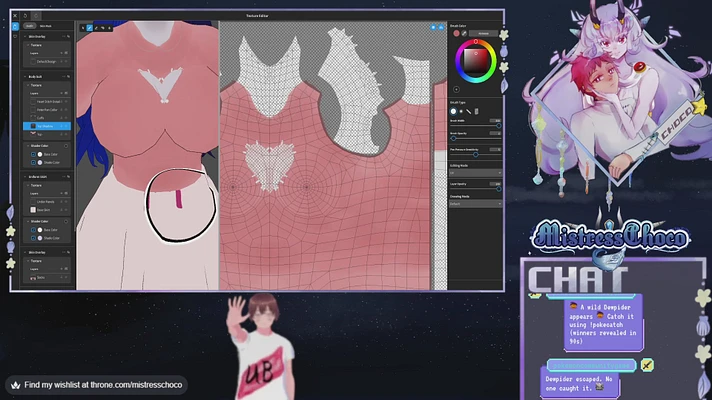The image size is (712, 400).
Task: Select the Under Panels layer
Action: (x=45, y=202)
